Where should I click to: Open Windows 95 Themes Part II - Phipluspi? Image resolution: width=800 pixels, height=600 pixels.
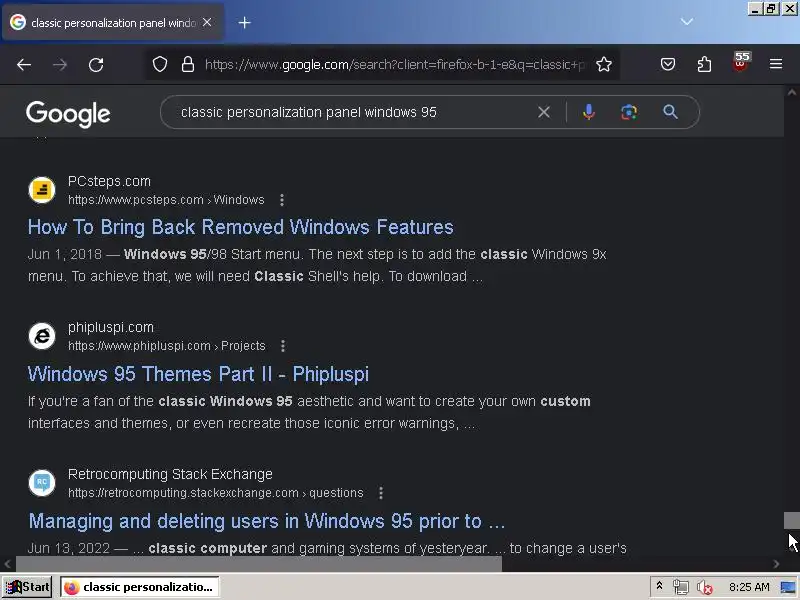click(198, 374)
